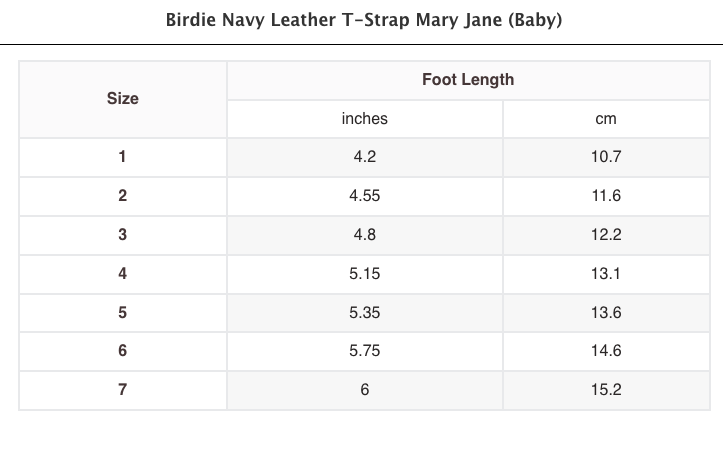The height and width of the screenshot is (455, 723).
Task: Click size 1 row label
Action: (122, 157)
